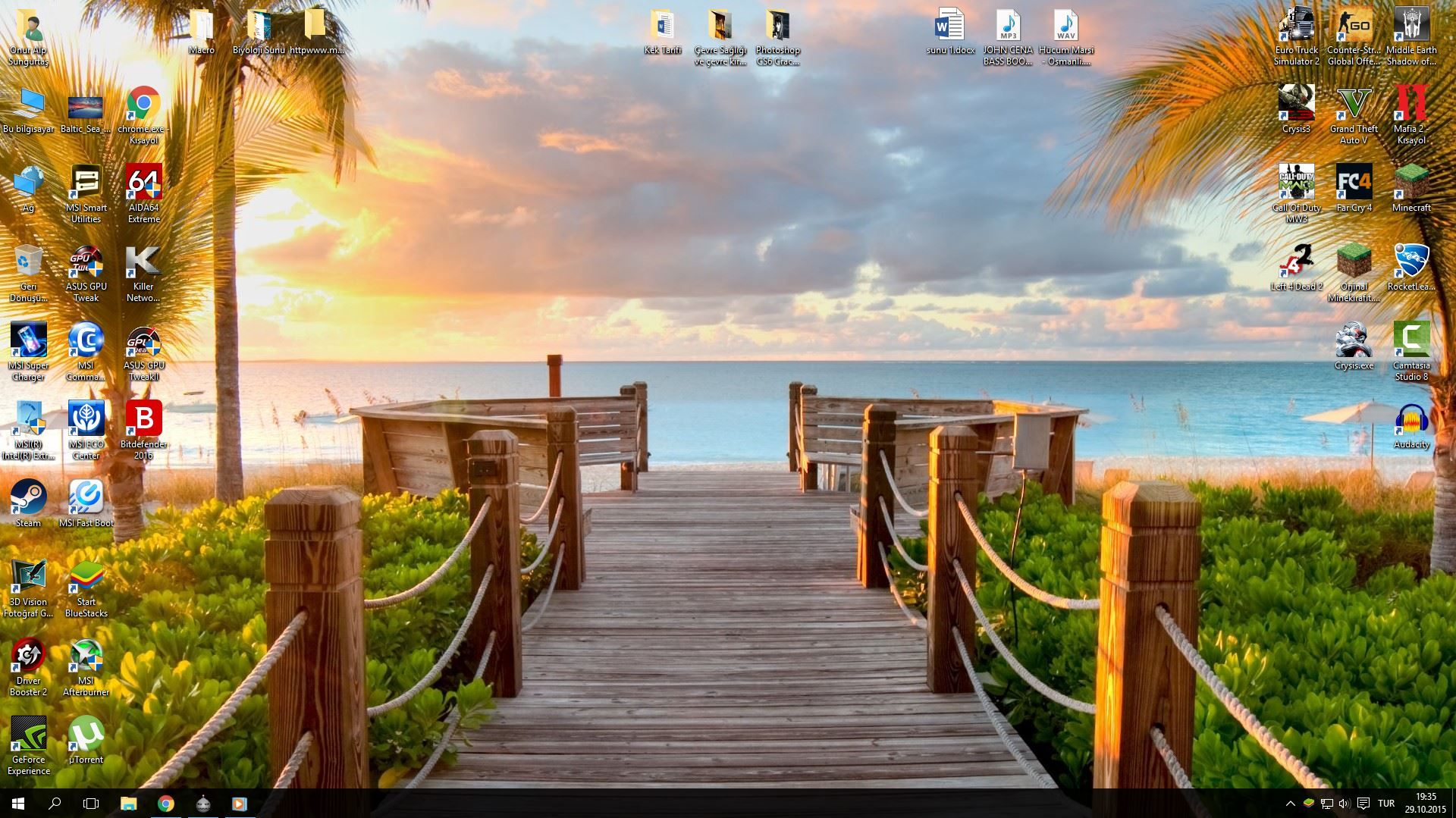
Task: Open the Windows Start menu
Action: [x=18, y=804]
